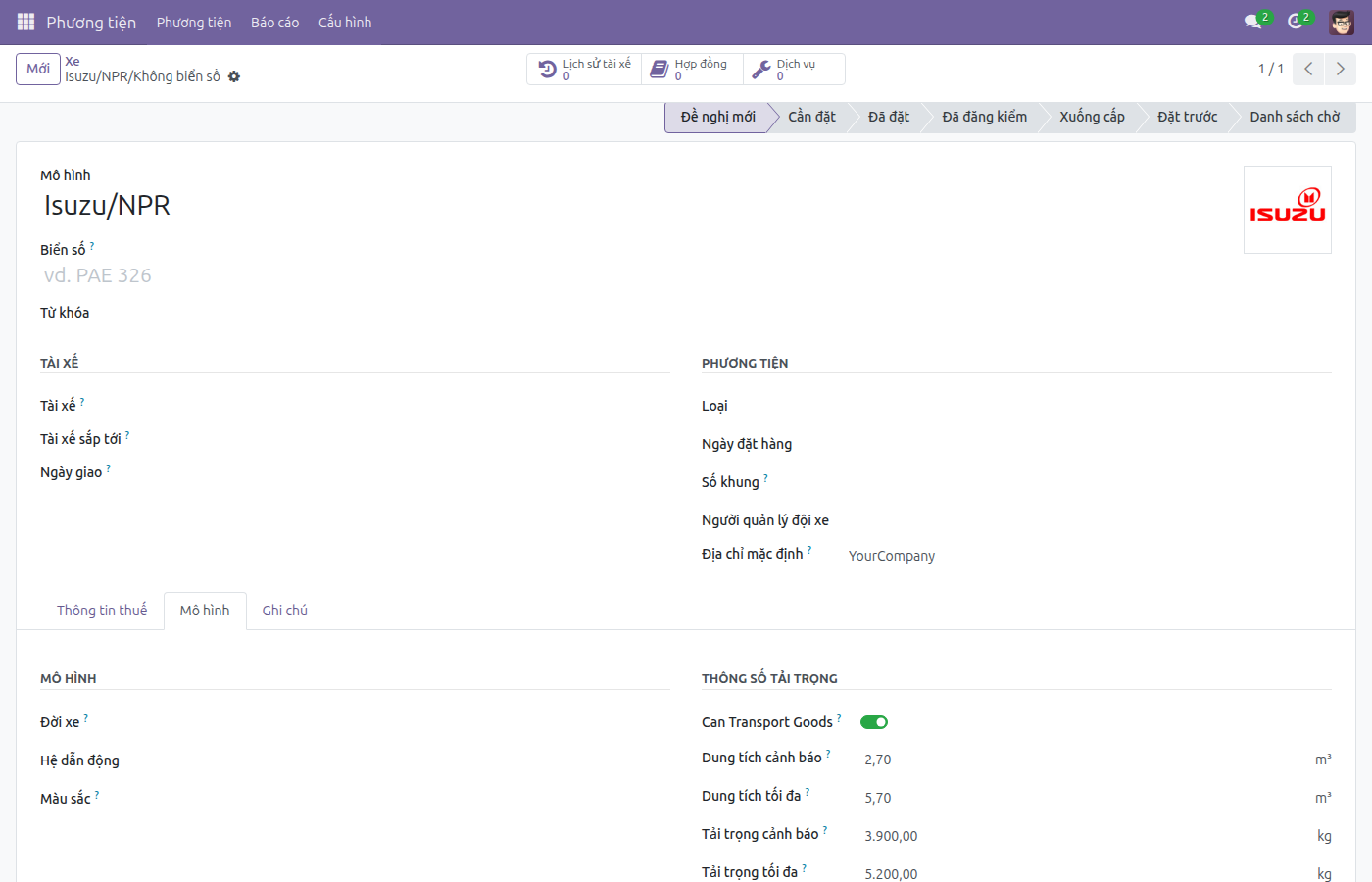Open the Báo cáo menu
Screen dimensions: 1372x882
274,22
